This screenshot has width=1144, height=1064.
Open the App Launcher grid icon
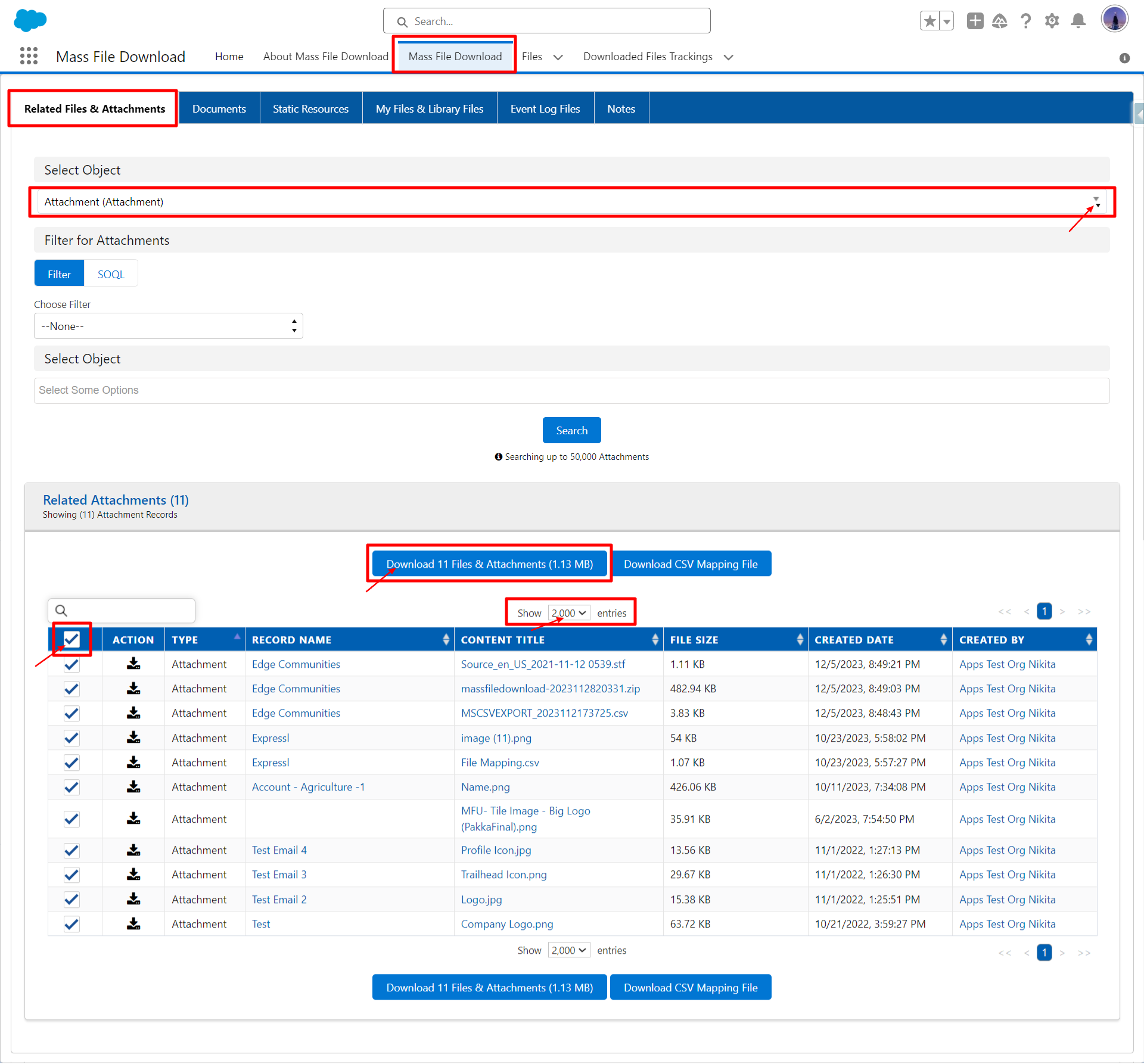tap(29, 56)
